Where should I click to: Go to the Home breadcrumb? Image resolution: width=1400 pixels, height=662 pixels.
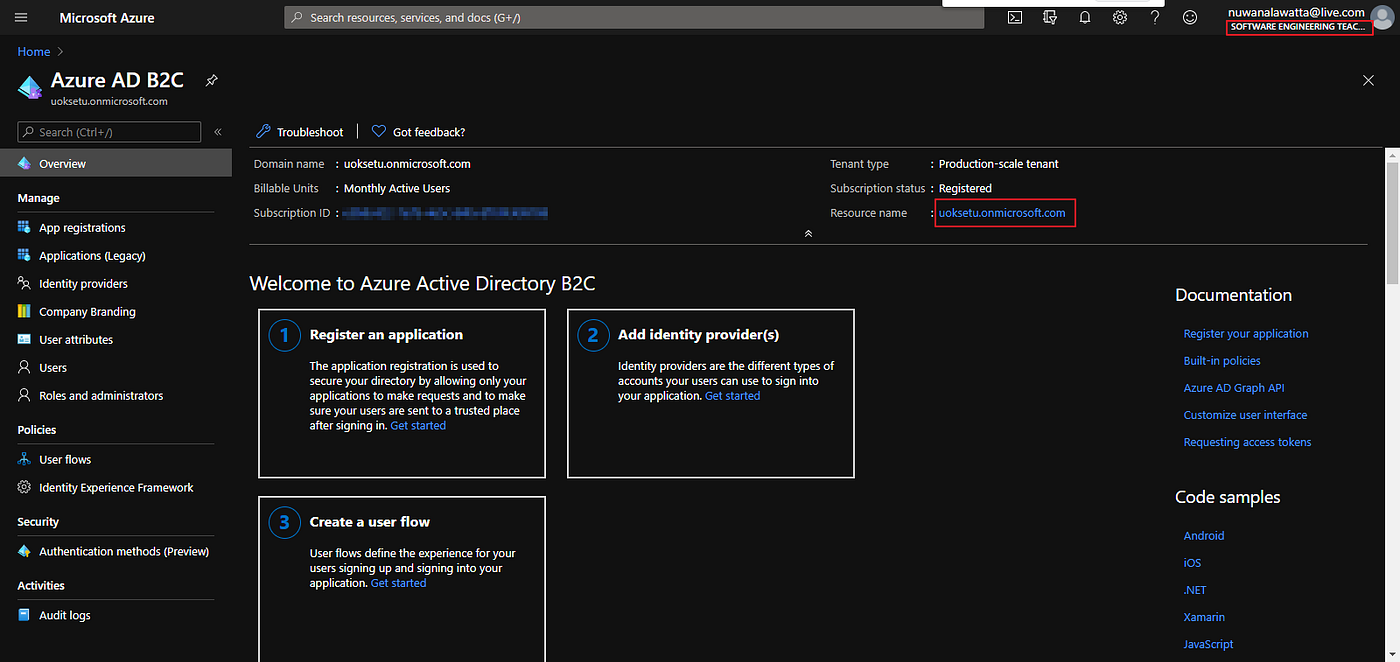(34, 51)
